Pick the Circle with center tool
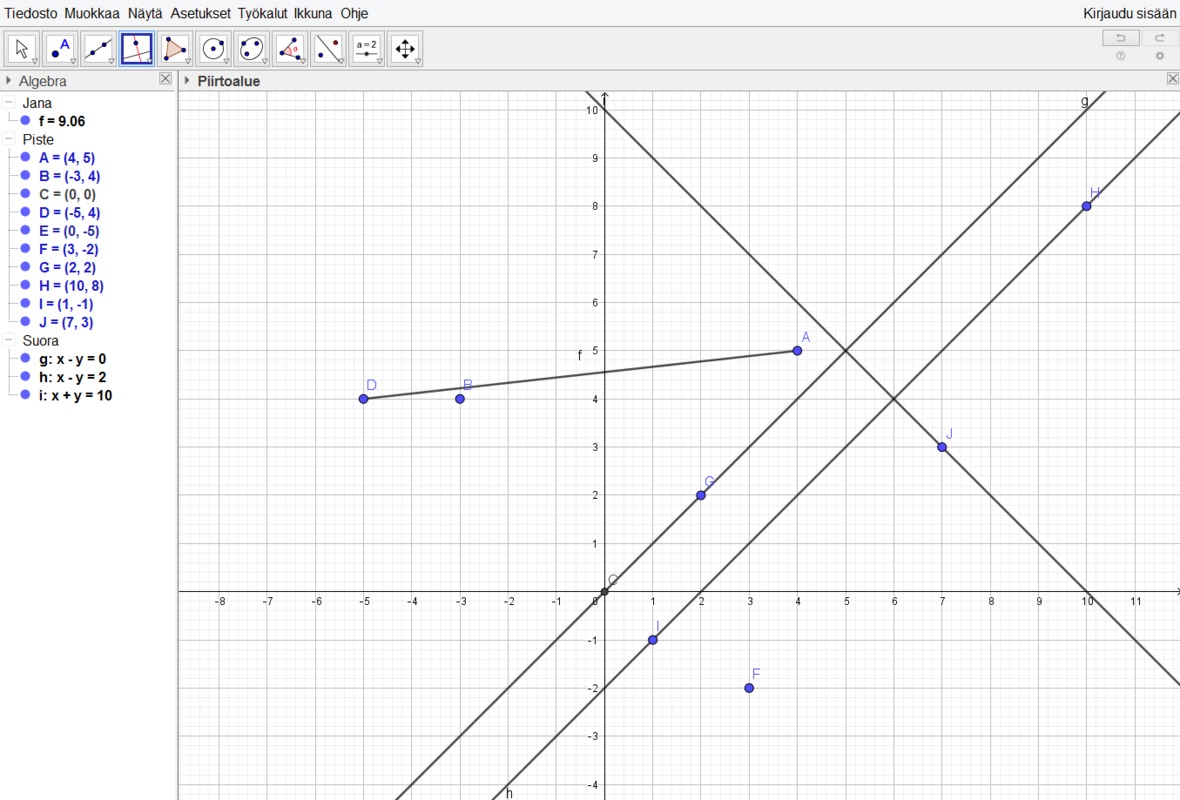Image resolution: width=1180 pixels, height=800 pixels. (213, 48)
